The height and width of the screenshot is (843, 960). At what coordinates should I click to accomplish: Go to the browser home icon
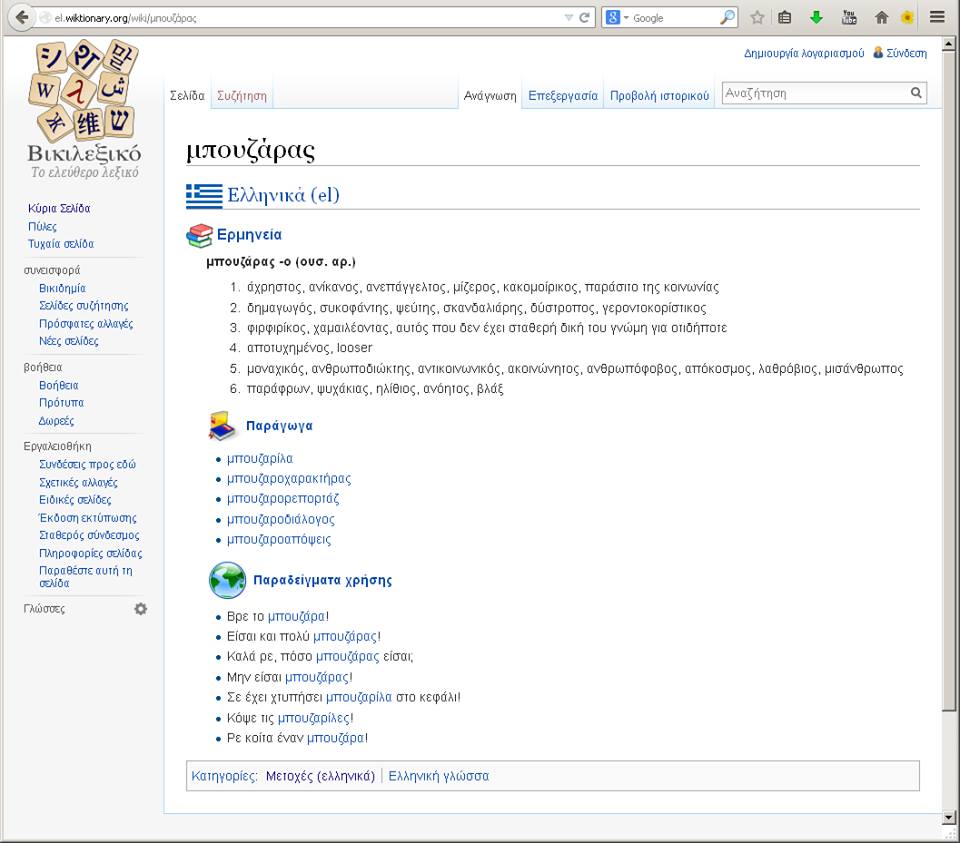[882, 18]
